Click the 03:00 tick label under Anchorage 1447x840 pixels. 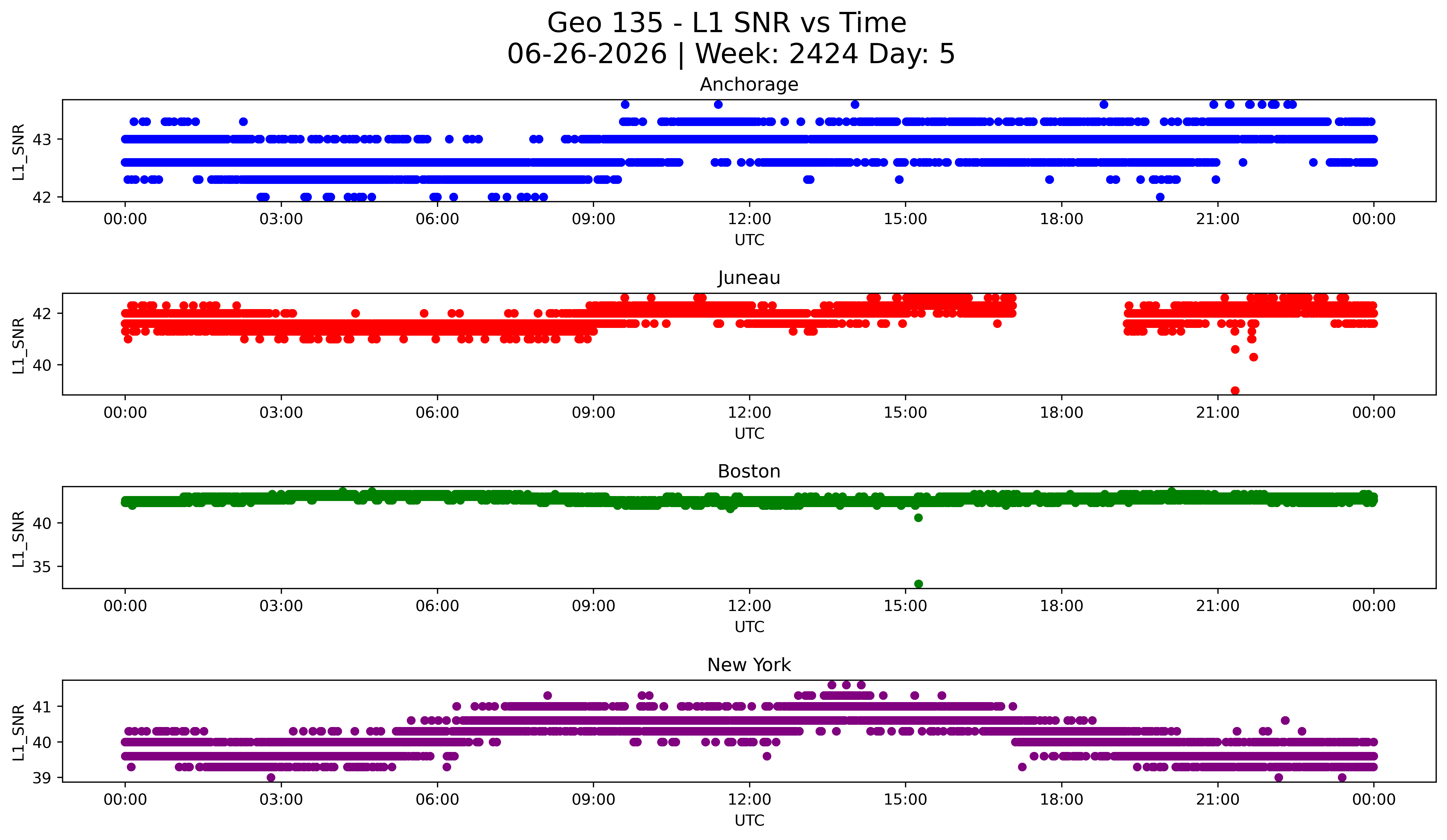[x=281, y=219]
